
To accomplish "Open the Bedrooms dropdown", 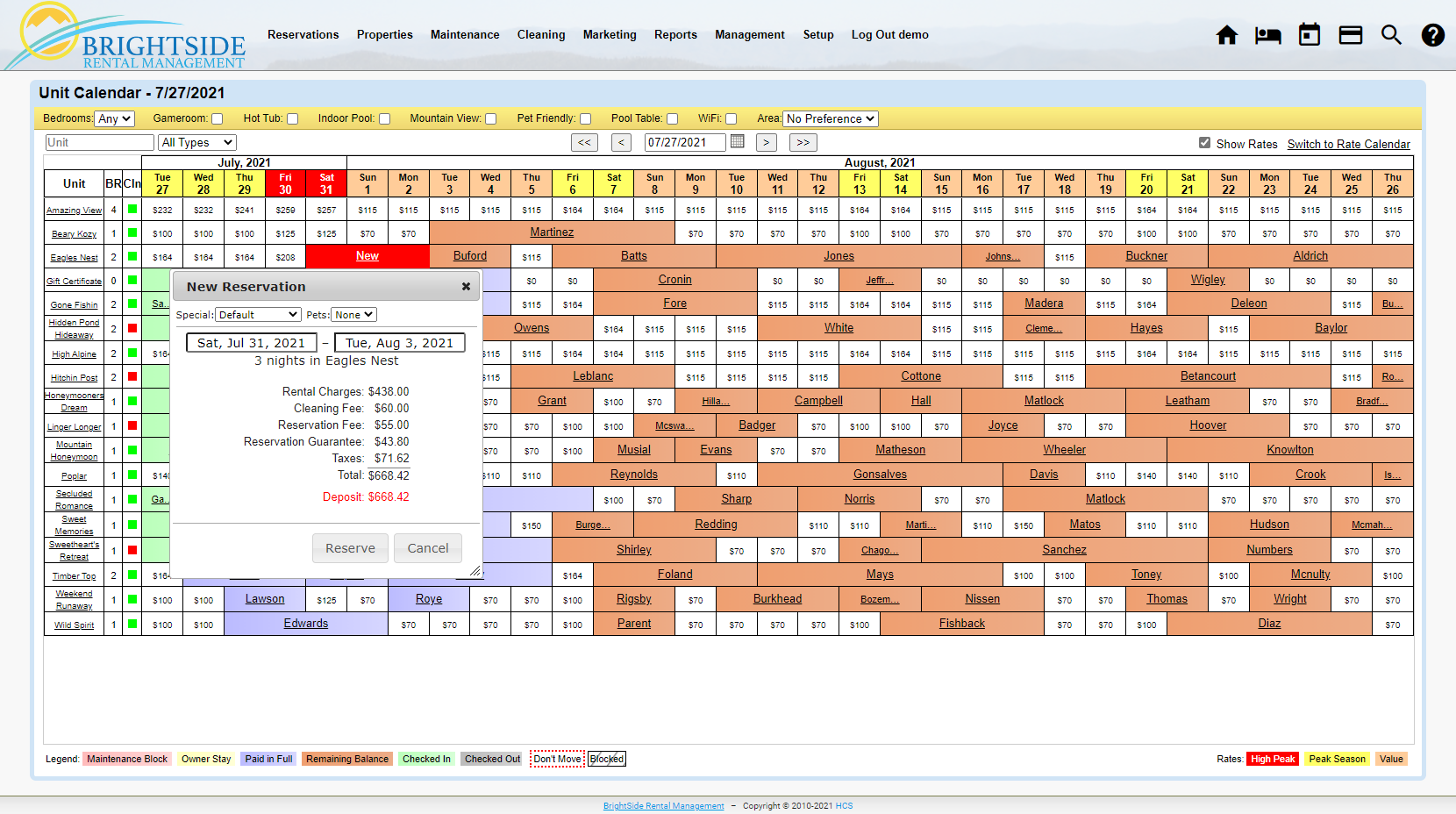I will (114, 118).
